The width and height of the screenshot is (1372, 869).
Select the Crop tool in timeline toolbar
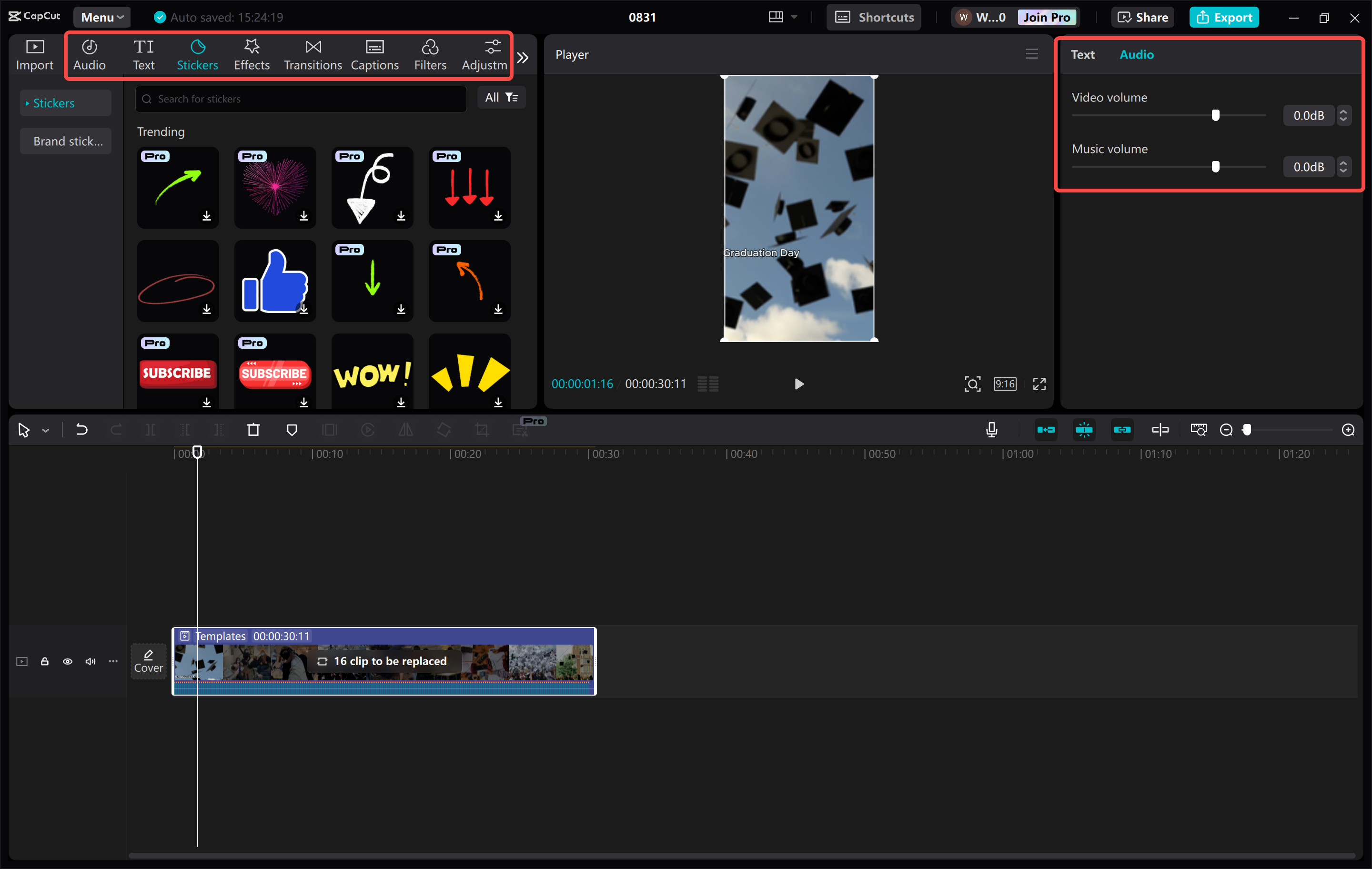pos(482,430)
